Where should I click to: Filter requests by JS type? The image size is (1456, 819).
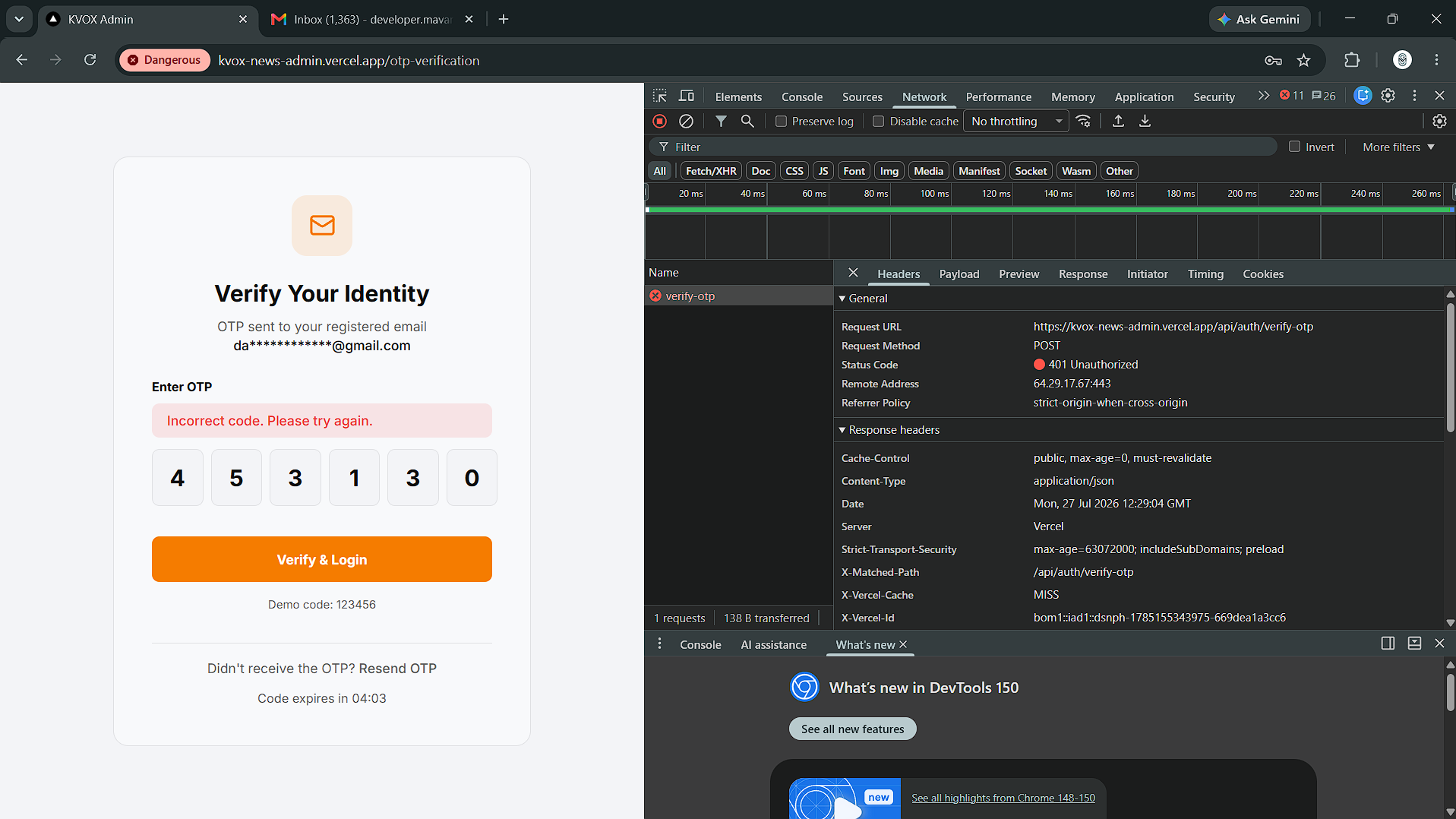pos(823,171)
